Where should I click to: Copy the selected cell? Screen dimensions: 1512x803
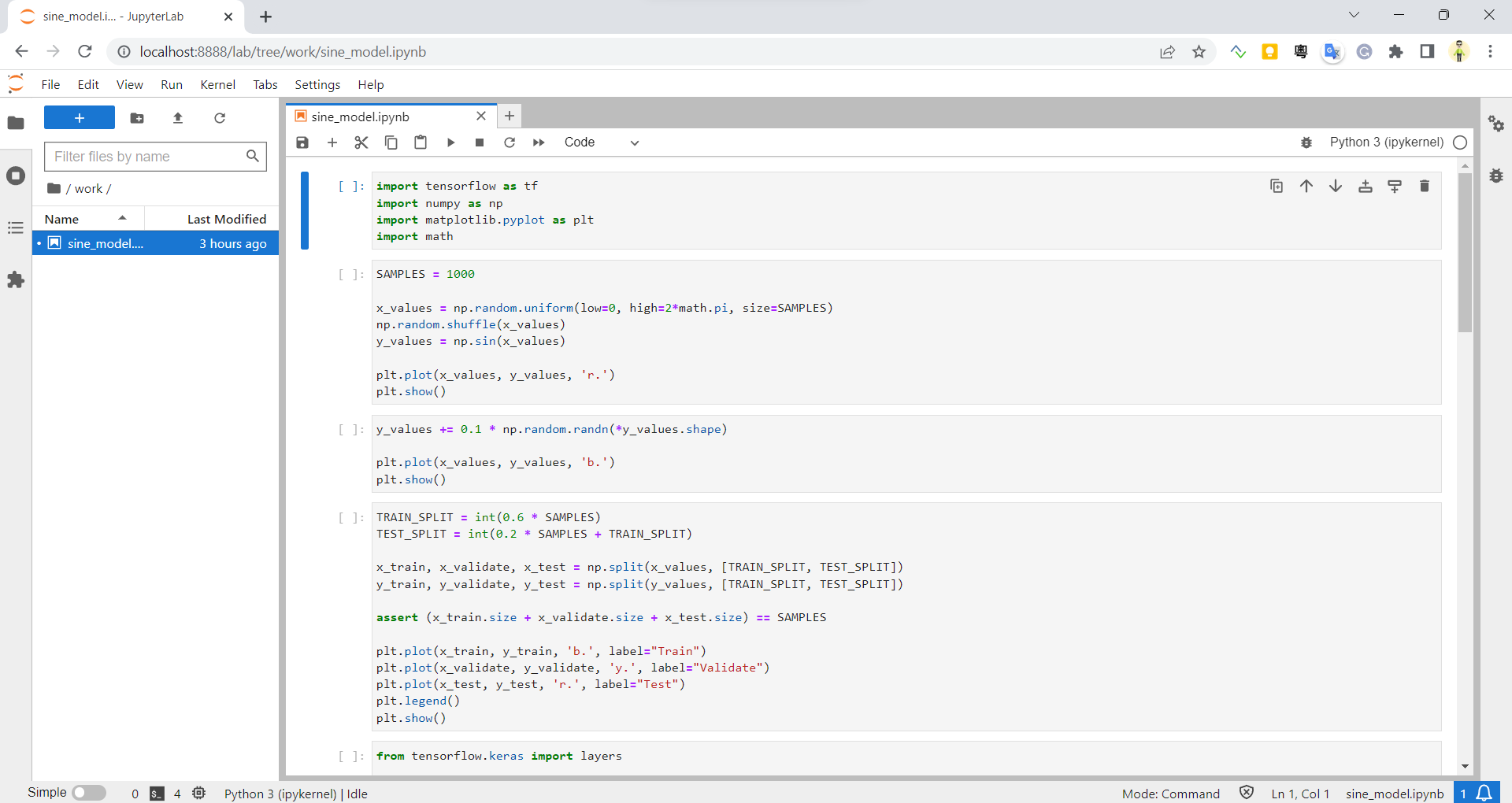pyautogui.click(x=391, y=142)
